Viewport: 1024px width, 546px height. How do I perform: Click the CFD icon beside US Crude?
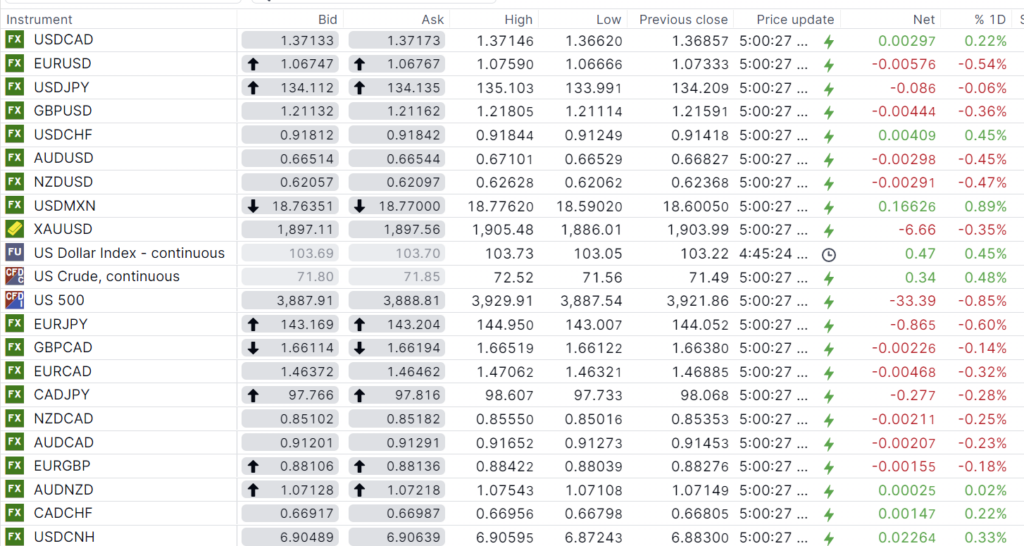[15, 276]
